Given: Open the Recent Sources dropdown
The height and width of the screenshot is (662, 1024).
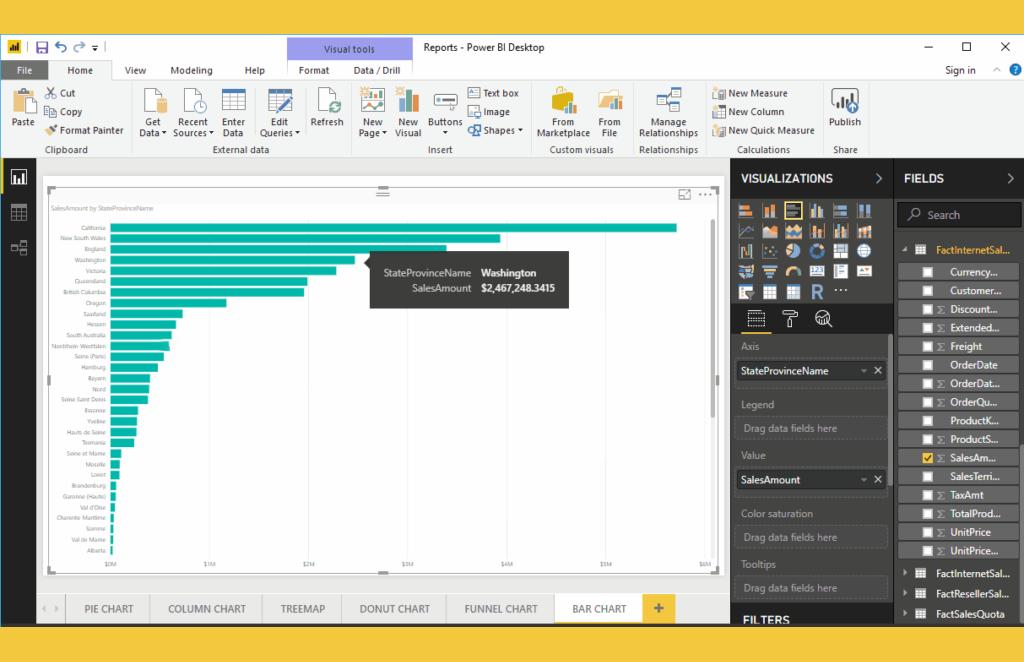Looking at the screenshot, I should 193,114.
